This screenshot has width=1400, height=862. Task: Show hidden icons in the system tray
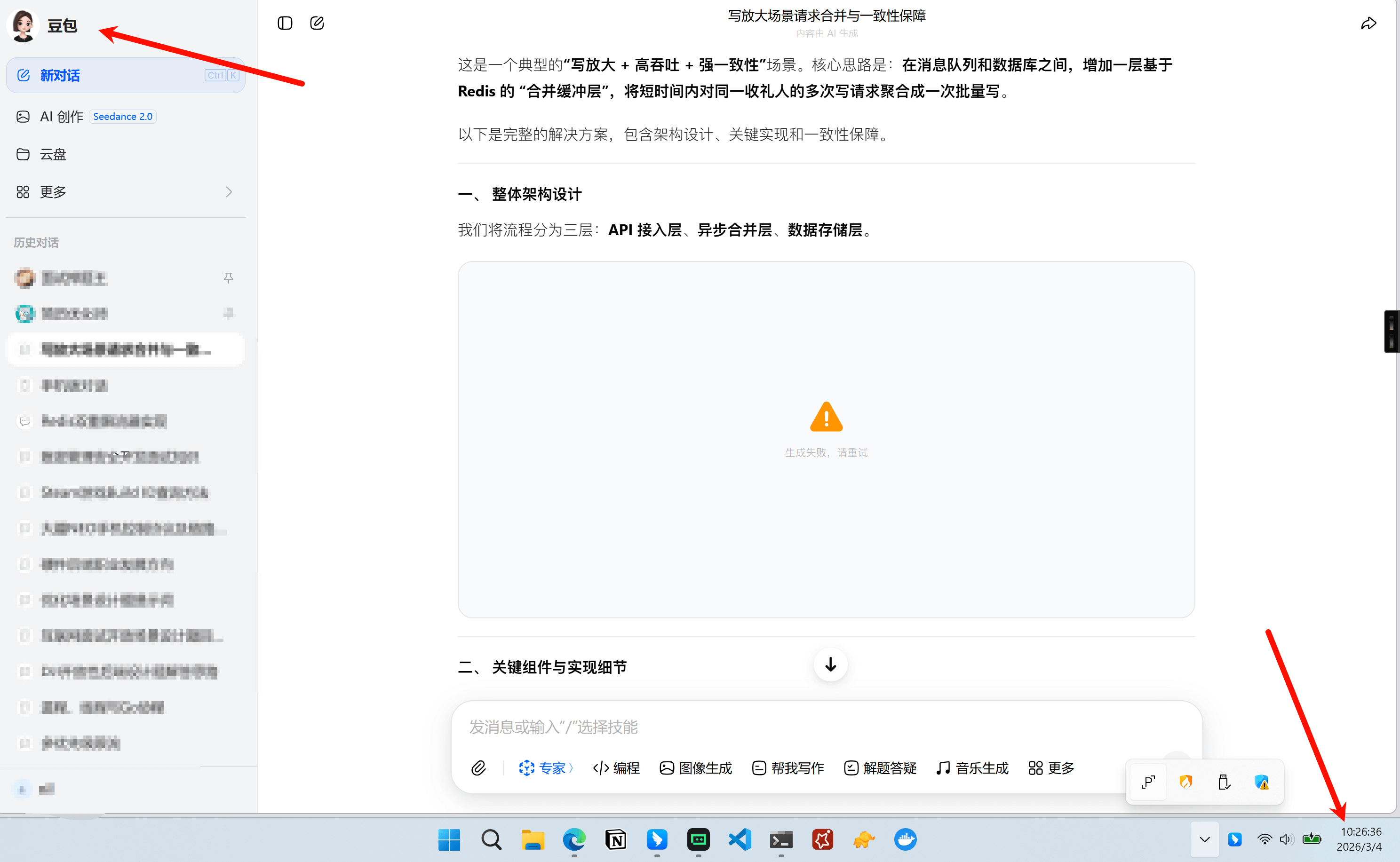(x=1204, y=839)
